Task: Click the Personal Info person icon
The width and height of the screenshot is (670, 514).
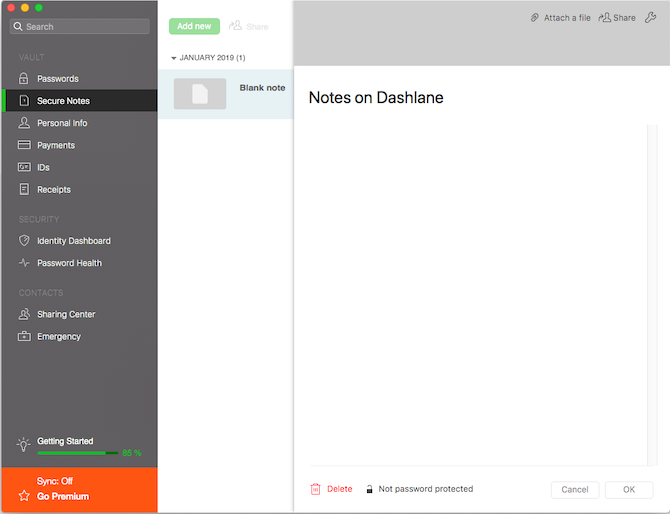Action: click(24, 123)
